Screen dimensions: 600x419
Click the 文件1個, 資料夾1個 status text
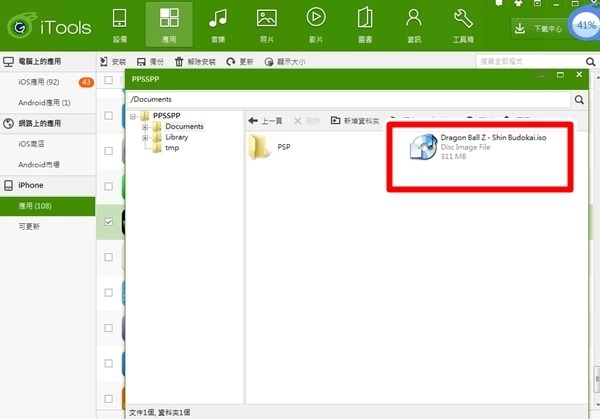point(160,412)
